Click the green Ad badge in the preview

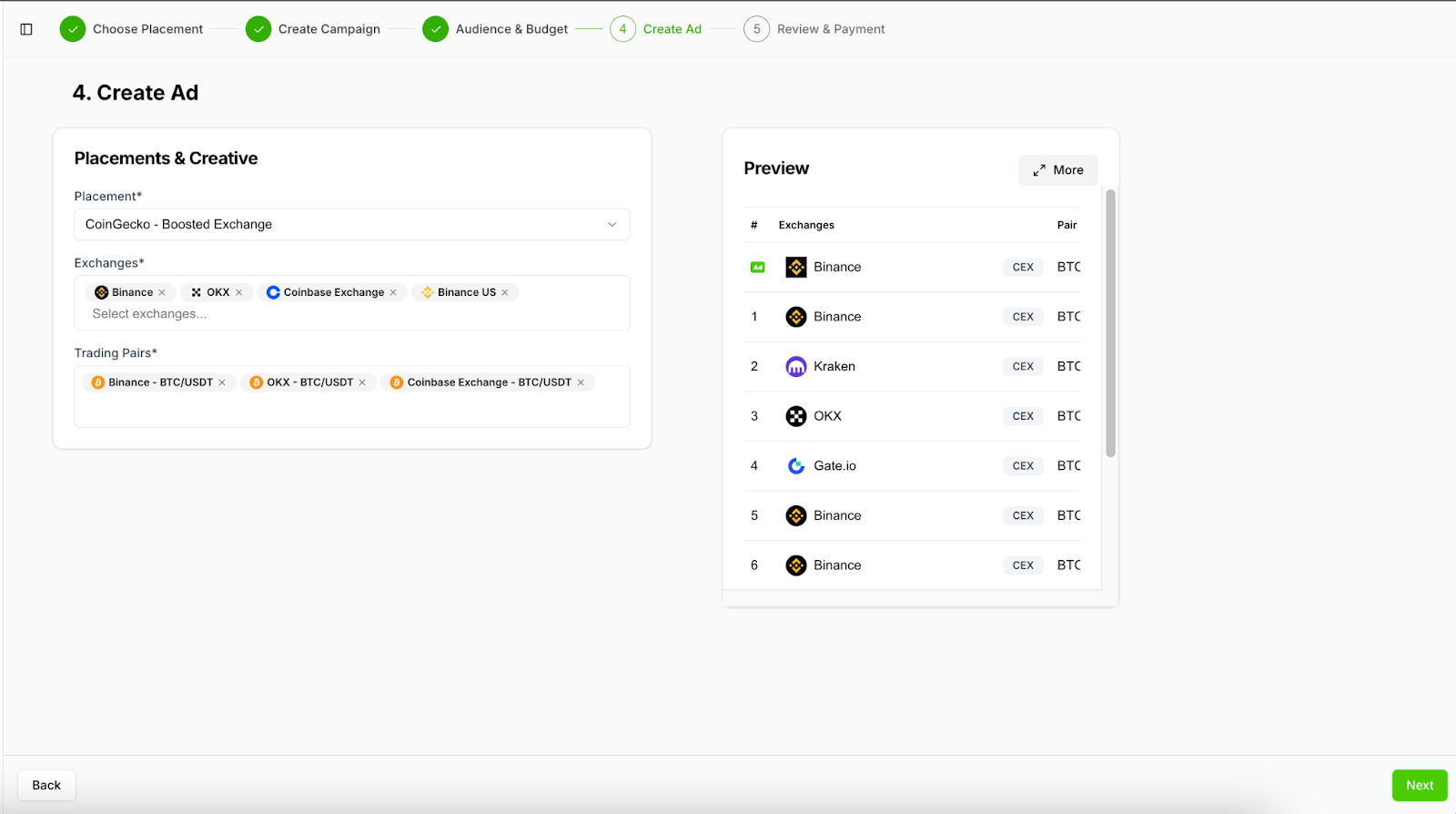[758, 268]
